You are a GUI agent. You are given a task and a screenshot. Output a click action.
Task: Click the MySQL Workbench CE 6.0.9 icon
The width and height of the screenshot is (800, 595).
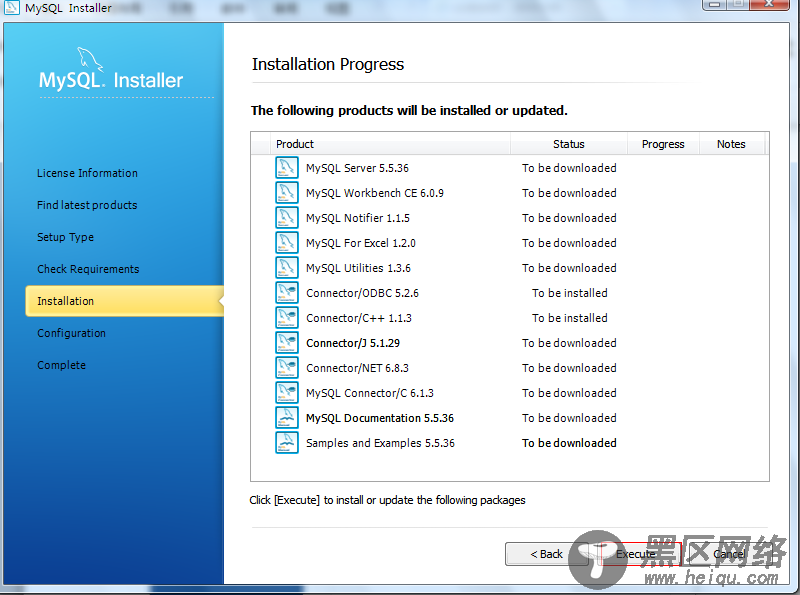[287, 192]
